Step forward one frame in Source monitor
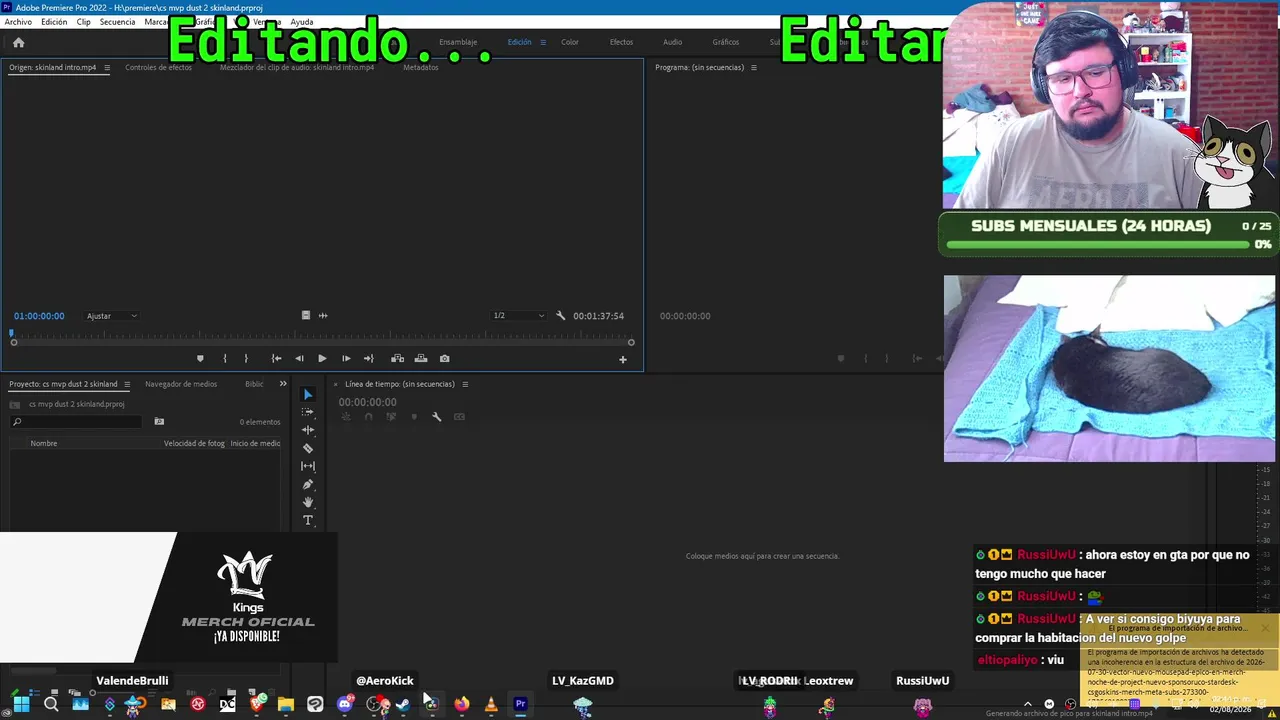 point(346,358)
